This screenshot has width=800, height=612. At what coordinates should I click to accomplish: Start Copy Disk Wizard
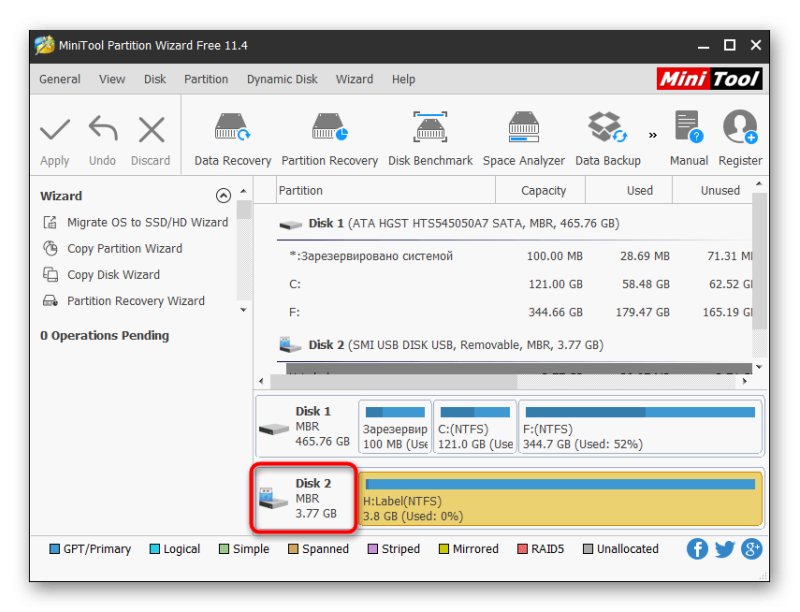[113, 275]
